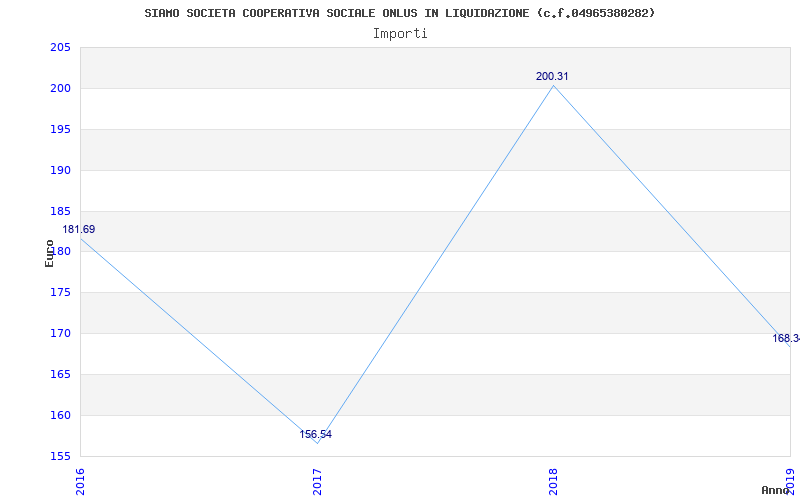Select the 2016 x-axis label
This screenshot has height=500, width=800.
click(80, 482)
